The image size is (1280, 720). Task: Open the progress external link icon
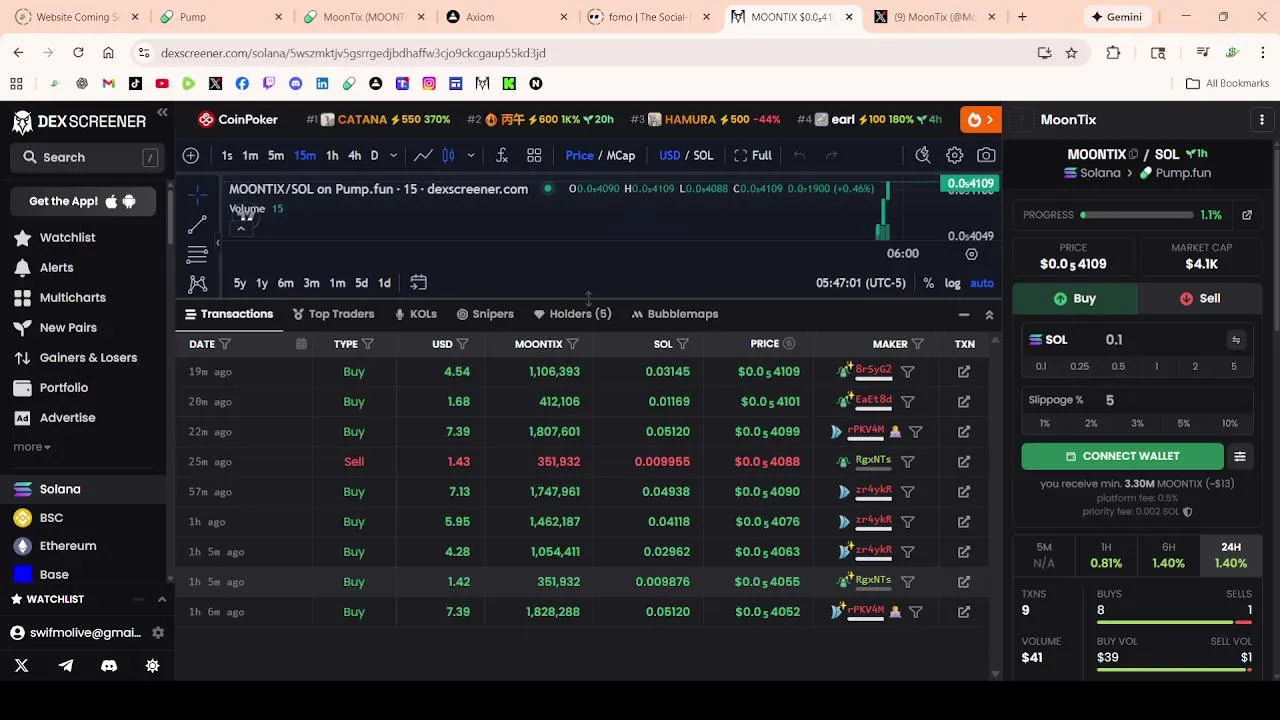tap(1247, 215)
